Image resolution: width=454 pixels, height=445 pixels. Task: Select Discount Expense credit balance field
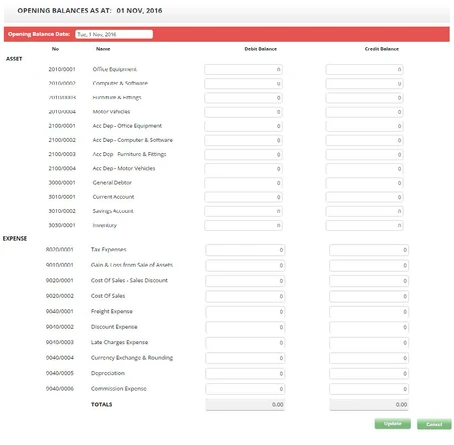point(369,327)
